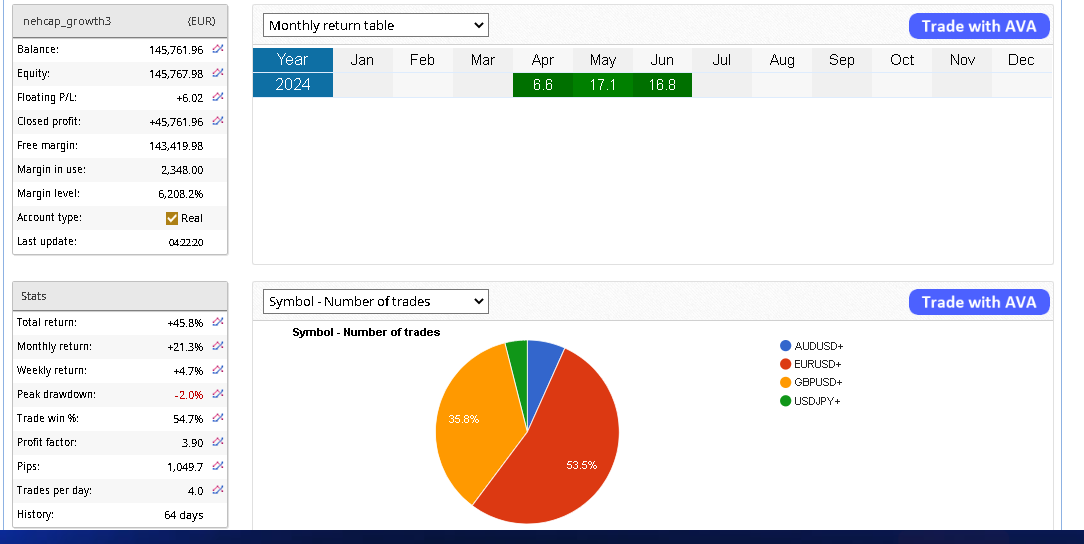Viewport: 1084px width, 544px height.
Task: Click the chart icon next to Closed profit
Action: [218, 121]
